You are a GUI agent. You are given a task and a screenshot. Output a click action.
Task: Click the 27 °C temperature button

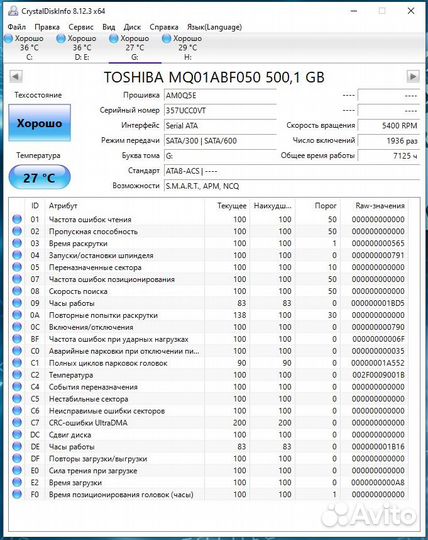tap(40, 177)
